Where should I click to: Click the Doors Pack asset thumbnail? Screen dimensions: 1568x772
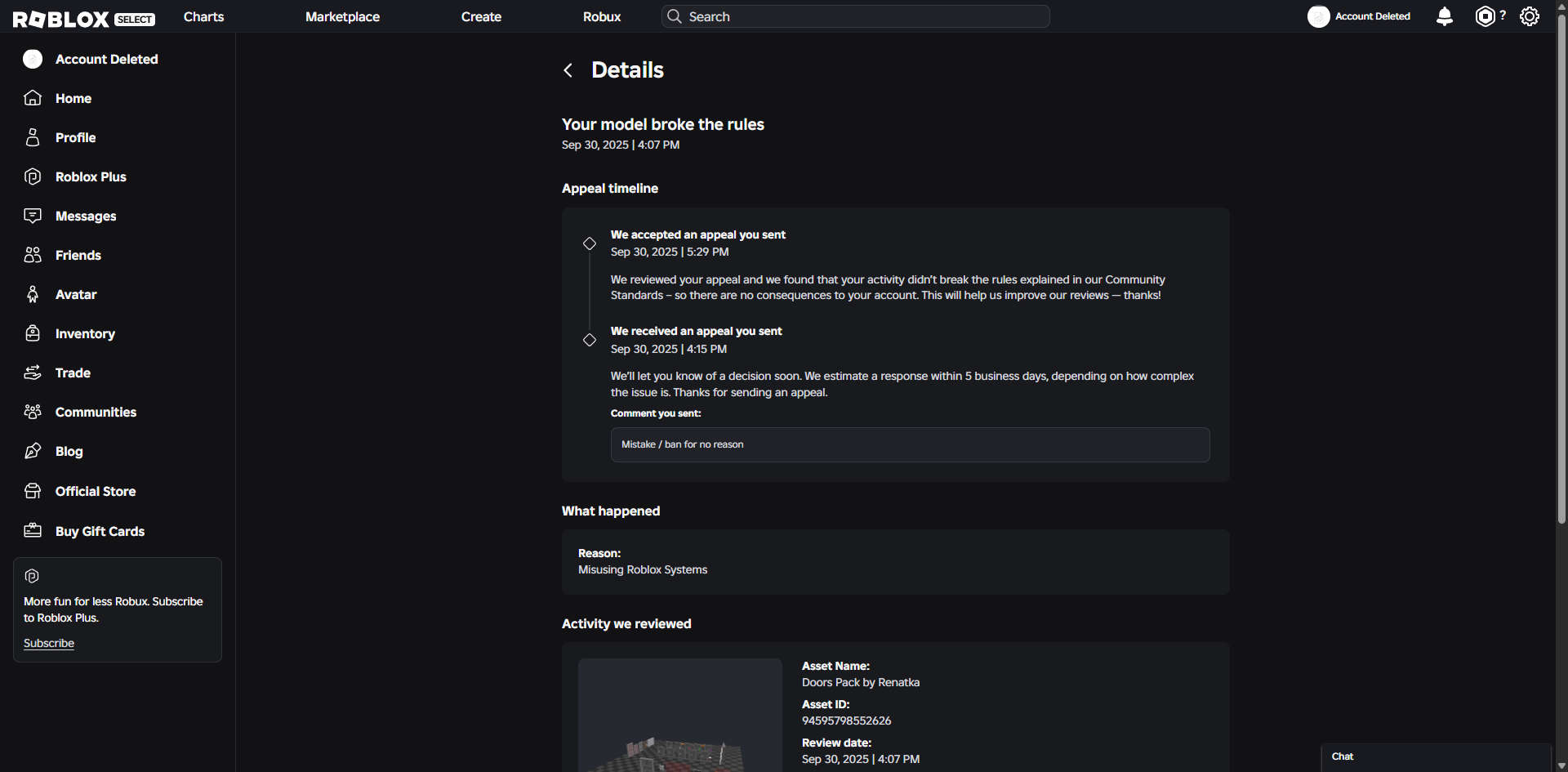coord(680,715)
